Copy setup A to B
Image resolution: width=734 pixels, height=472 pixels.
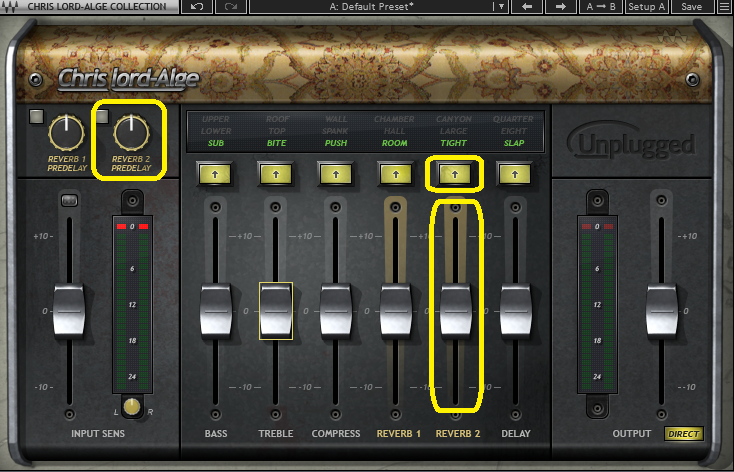pos(601,7)
